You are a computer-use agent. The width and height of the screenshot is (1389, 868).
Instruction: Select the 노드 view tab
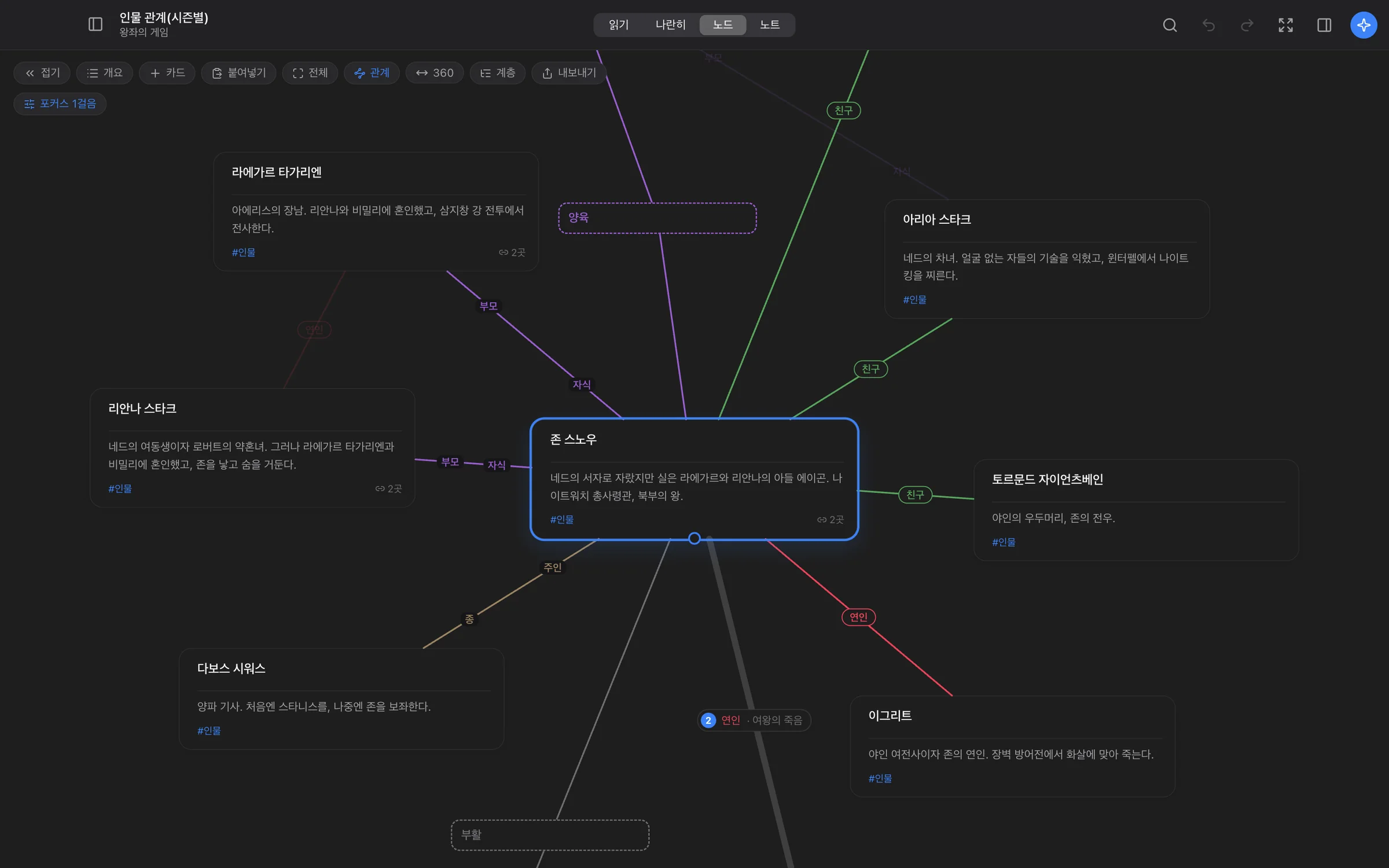(723, 25)
